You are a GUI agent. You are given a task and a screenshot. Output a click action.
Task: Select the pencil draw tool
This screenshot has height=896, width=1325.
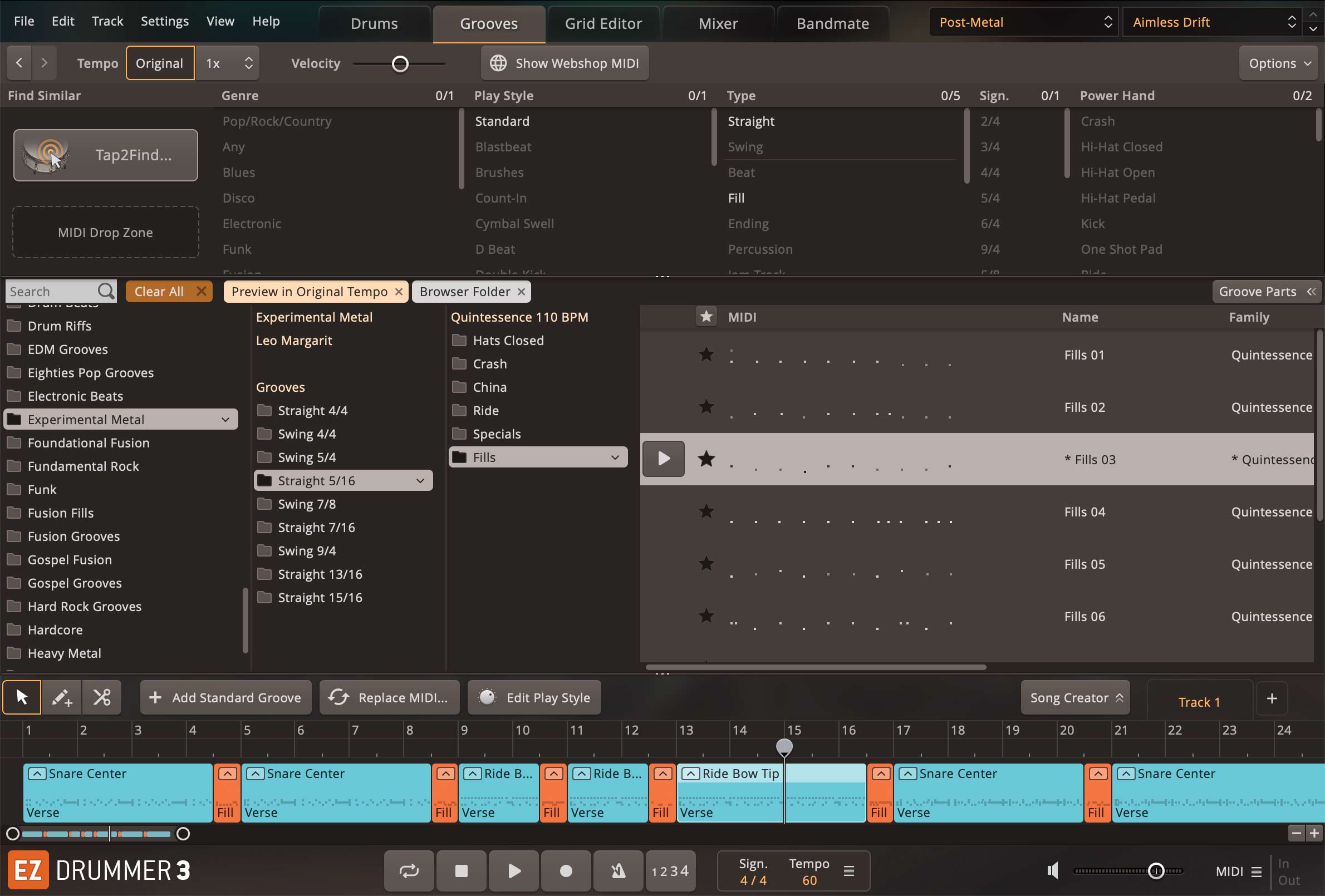[x=62, y=697]
